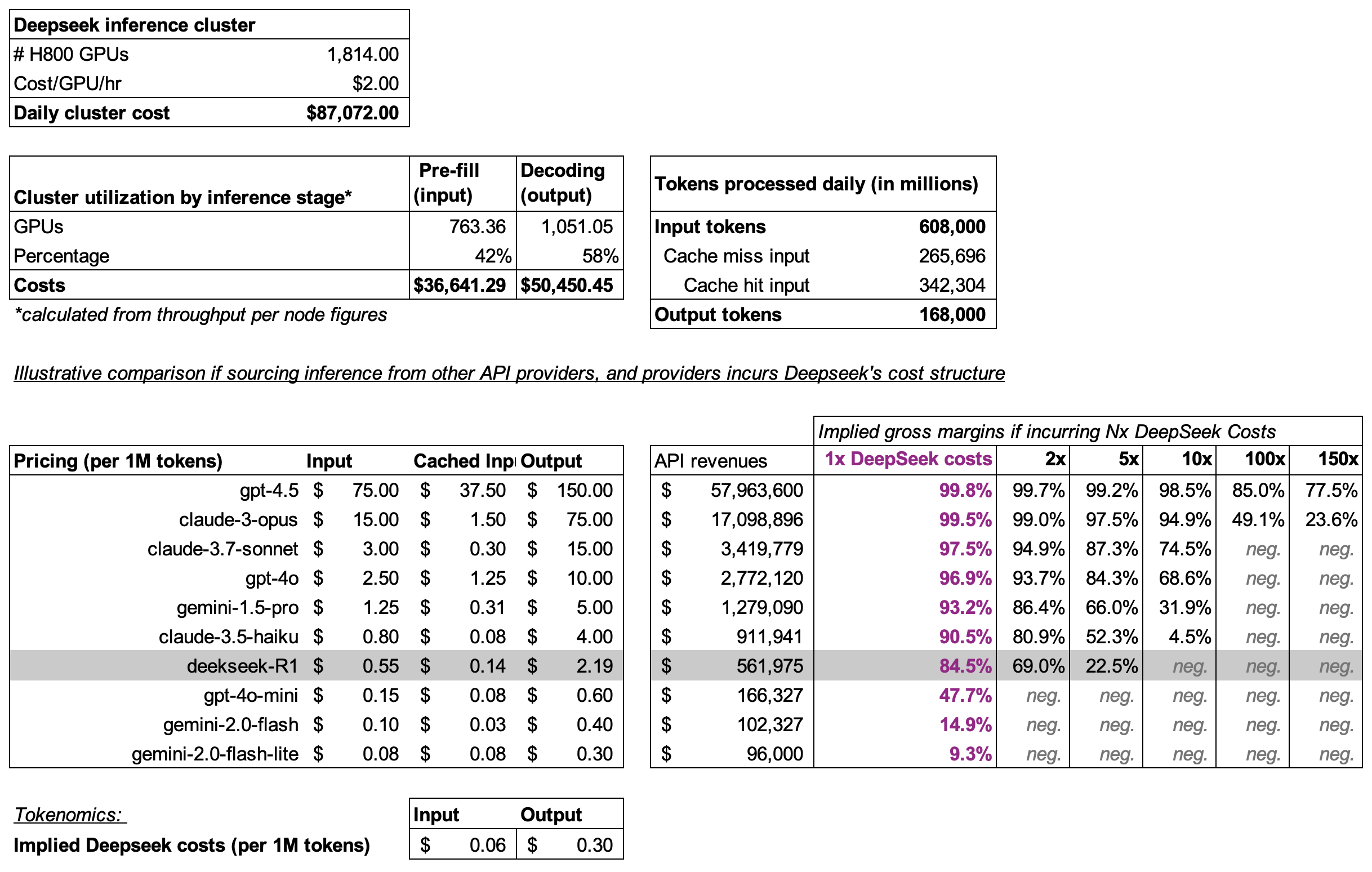
Task: Click the API revenue 57,963,600
Action: click(756, 490)
